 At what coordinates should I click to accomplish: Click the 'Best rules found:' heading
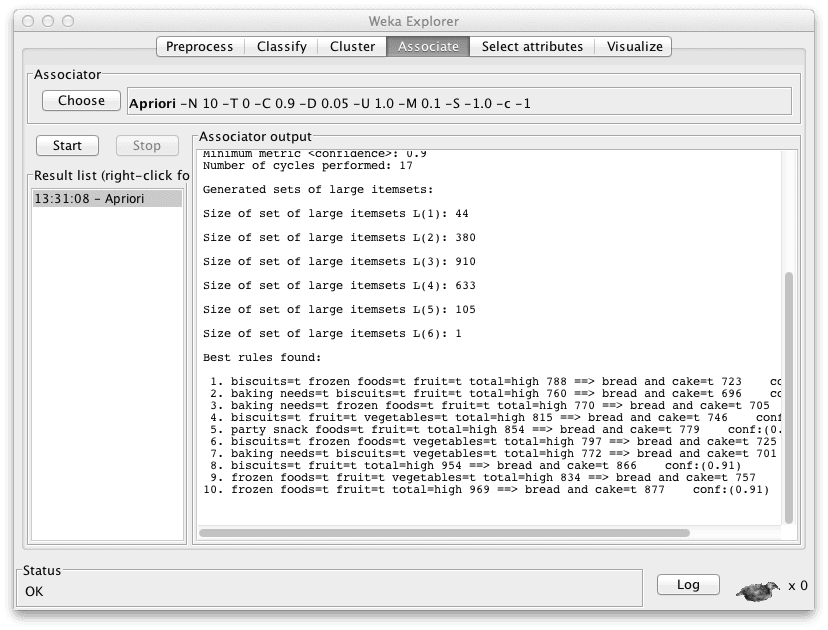pyautogui.click(x=262, y=358)
